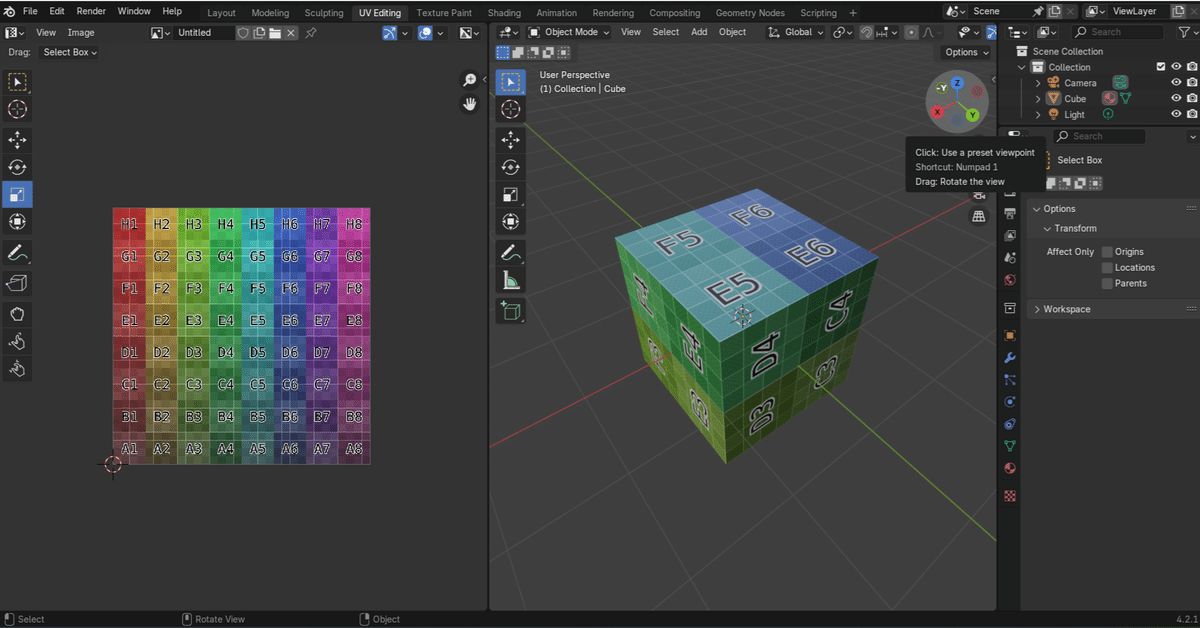Open the Options dropdown in 3D viewport

pyautogui.click(x=966, y=52)
